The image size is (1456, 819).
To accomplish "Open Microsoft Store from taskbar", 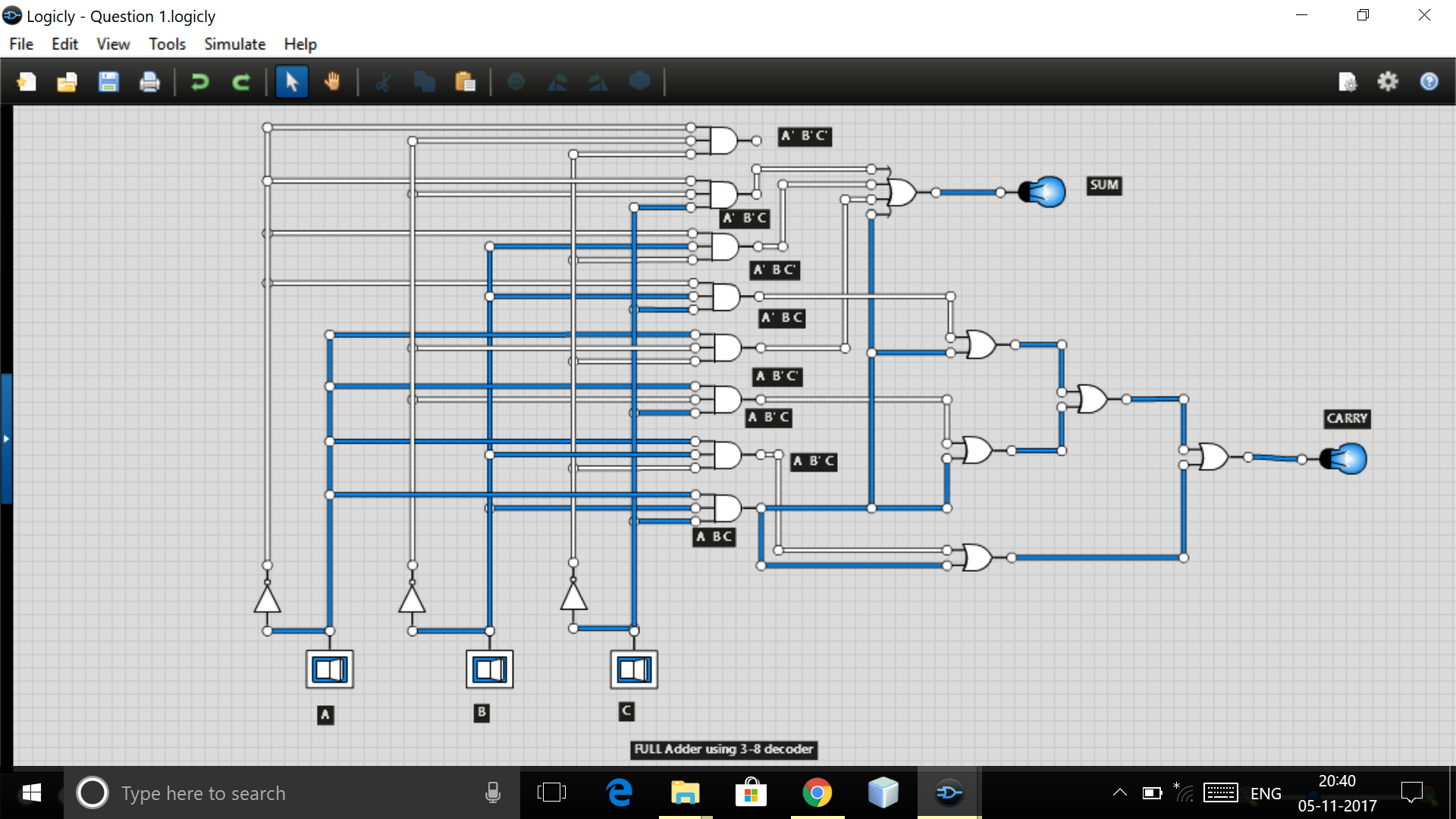I will point(751,793).
